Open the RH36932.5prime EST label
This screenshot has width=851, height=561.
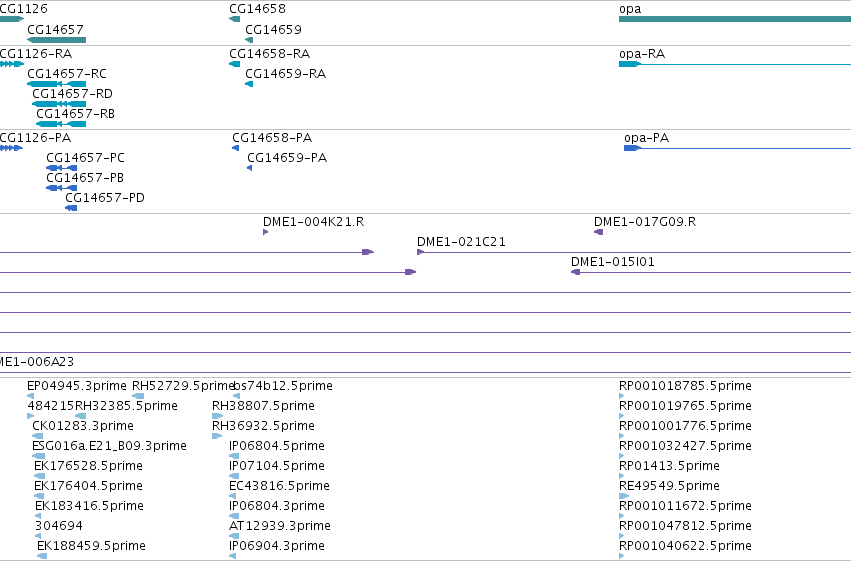263,426
